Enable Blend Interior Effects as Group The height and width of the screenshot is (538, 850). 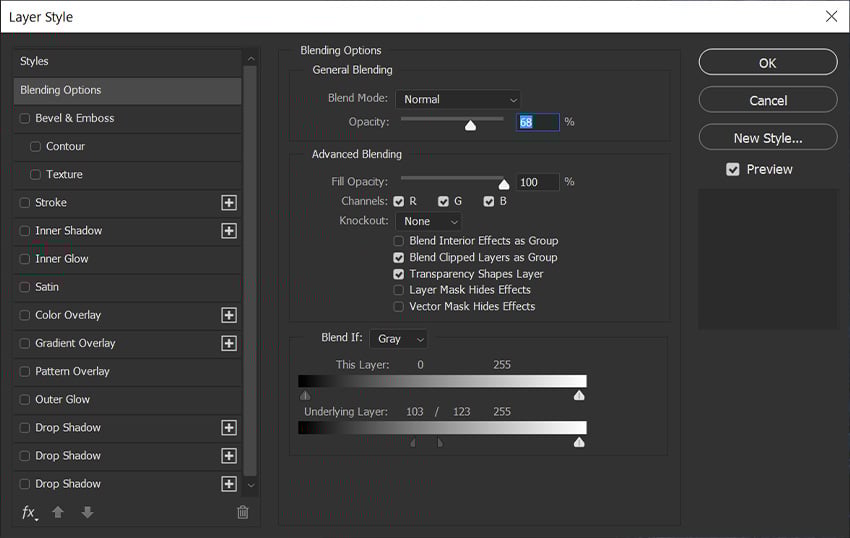pyautogui.click(x=399, y=241)
